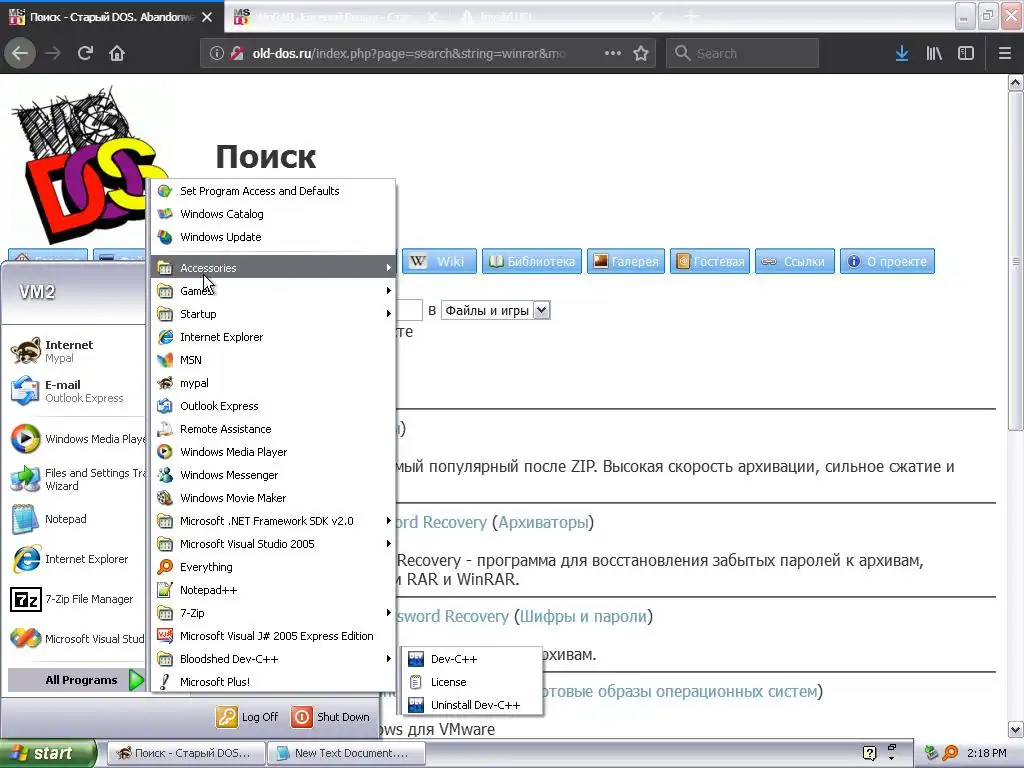The width and height of the screenshot is (1024, 768).
Task: Click the browser Search input field
Action: (x=742, y=53)
